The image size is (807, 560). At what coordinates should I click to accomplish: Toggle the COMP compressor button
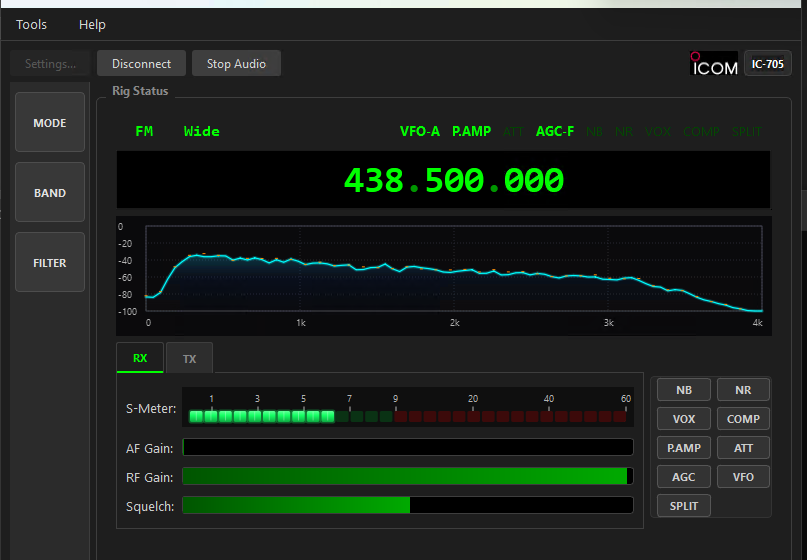(x=743, y=418)
